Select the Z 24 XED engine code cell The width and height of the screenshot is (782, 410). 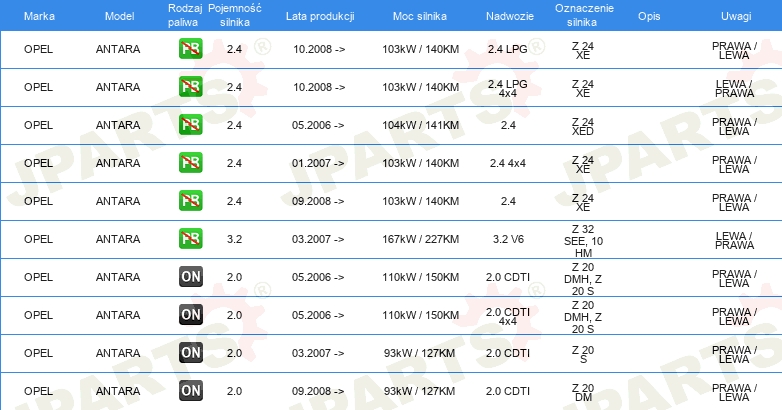click(583, 127)
